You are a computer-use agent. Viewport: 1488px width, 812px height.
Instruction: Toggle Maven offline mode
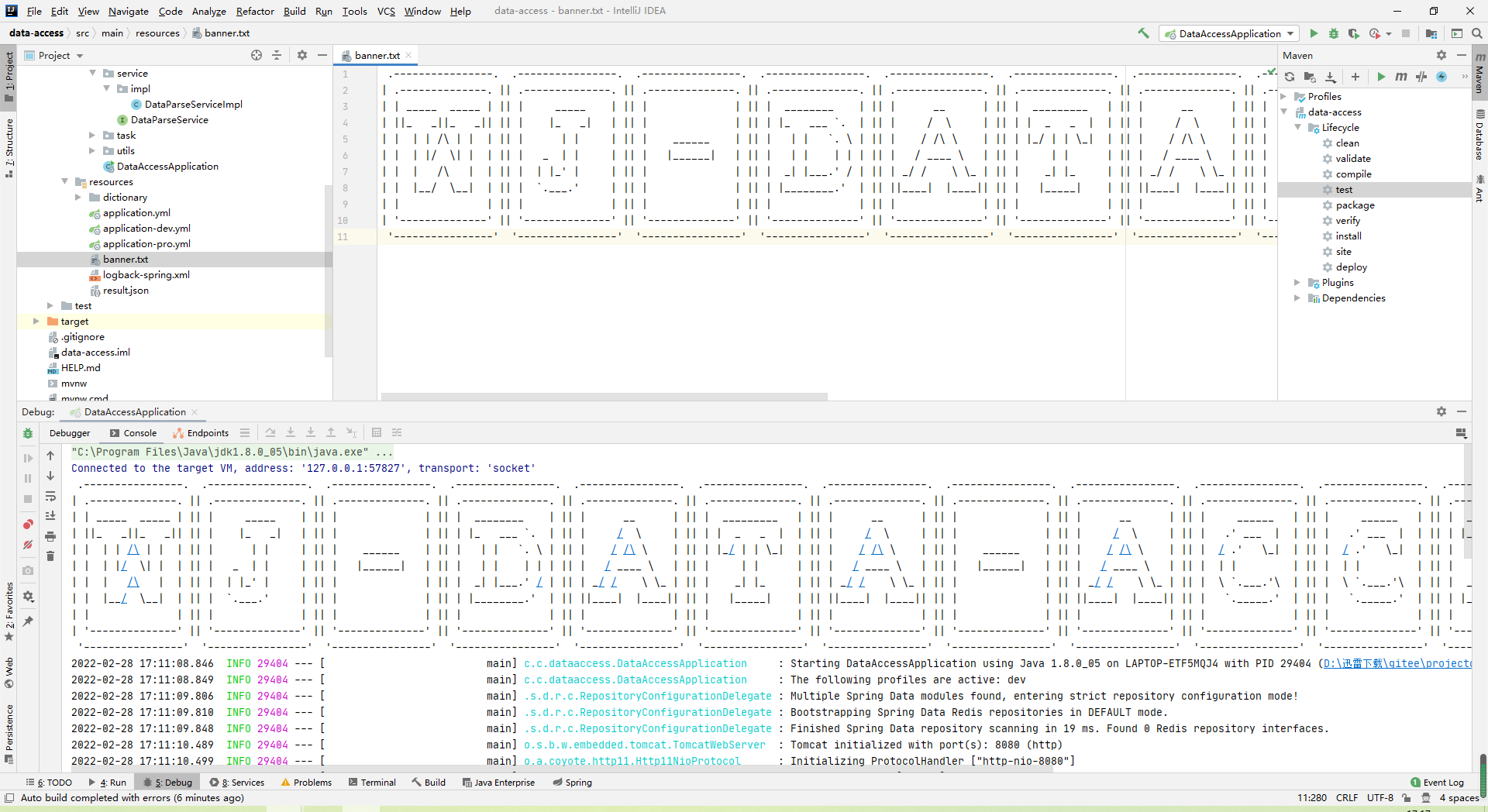pyautogui.click(x=1421, y=77)
